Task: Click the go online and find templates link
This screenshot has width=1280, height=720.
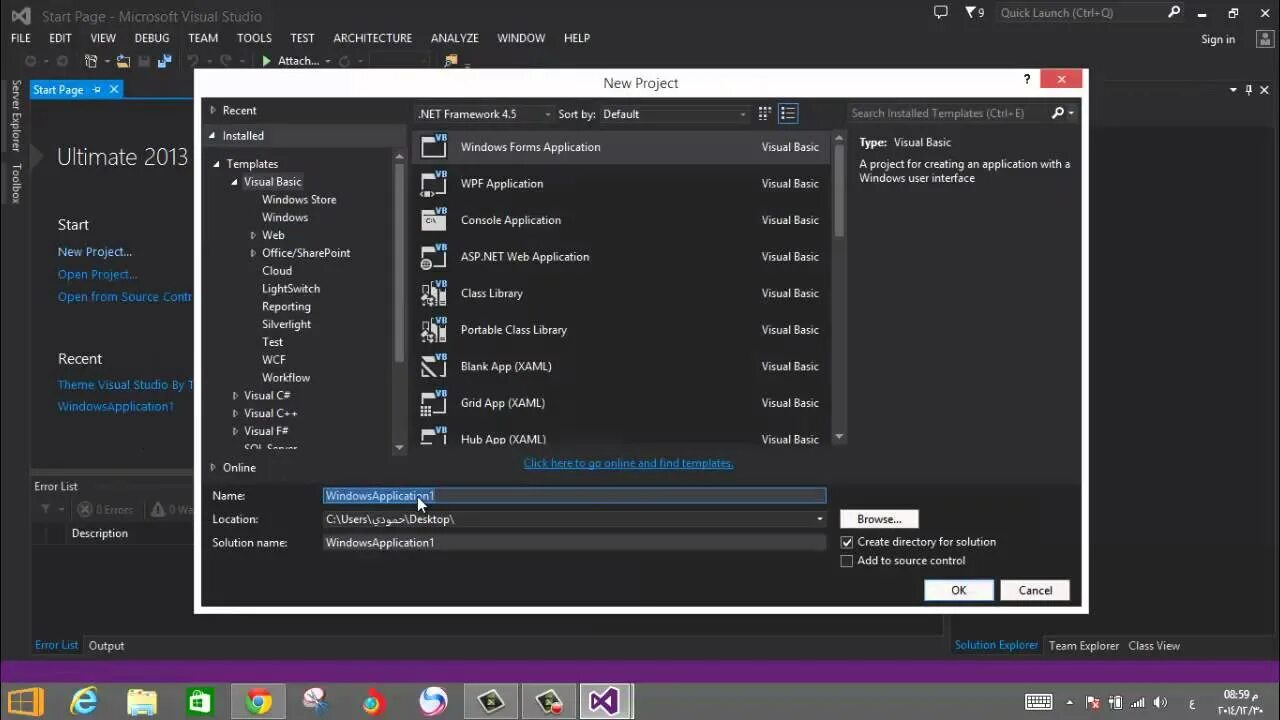Action: click(x=628, y=463)
